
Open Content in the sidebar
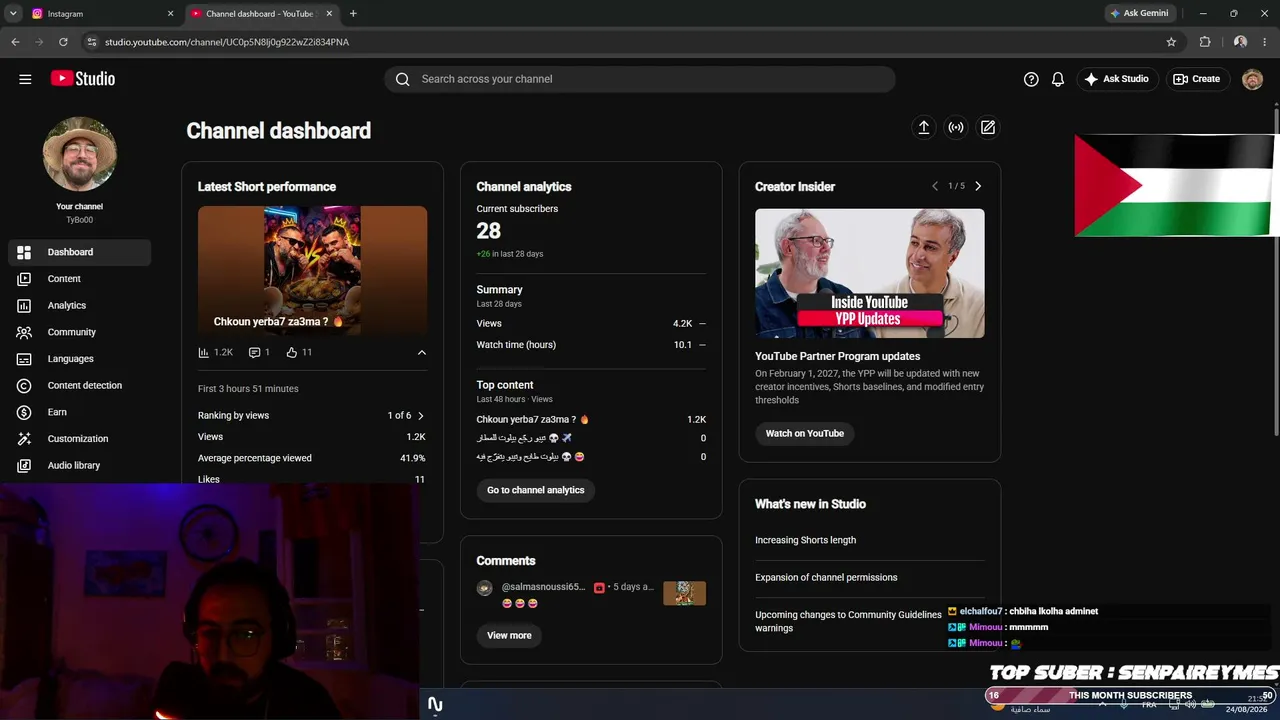coord(80,279)
